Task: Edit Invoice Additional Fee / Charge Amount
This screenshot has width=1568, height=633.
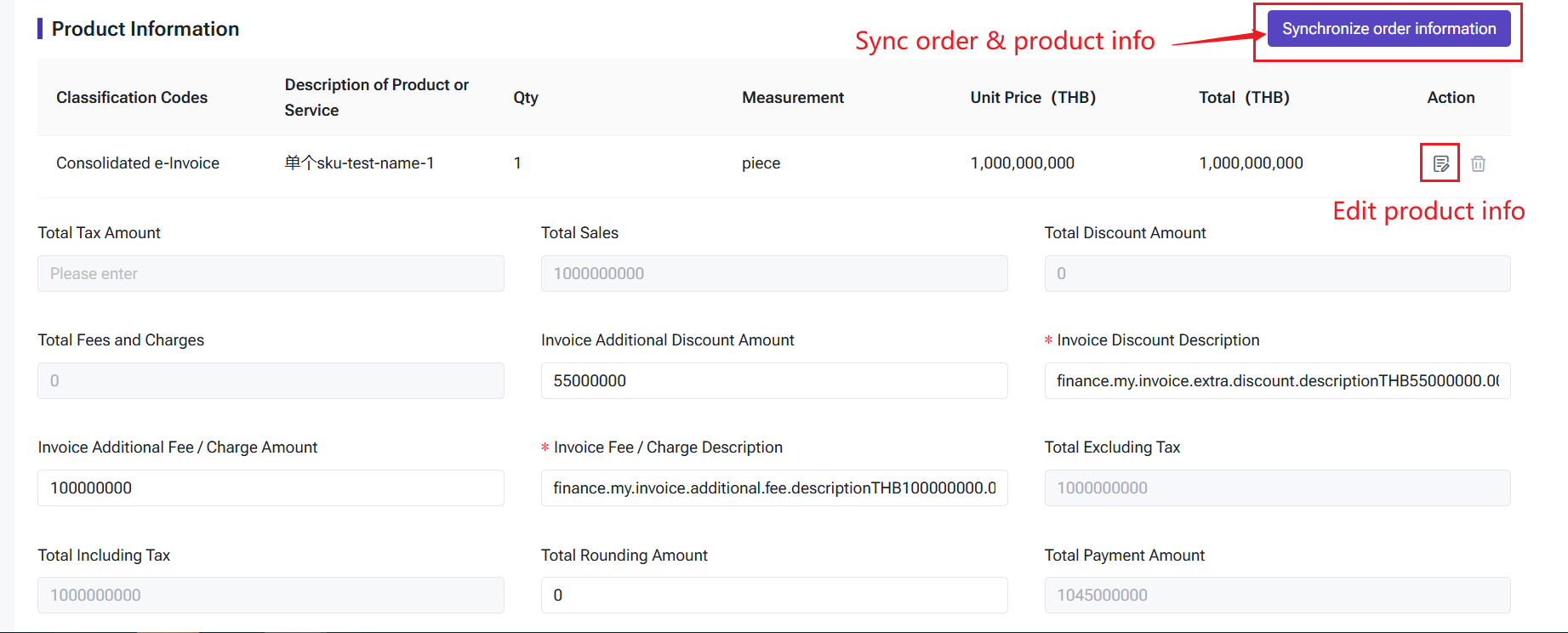Action: click(x=271, y=488)
